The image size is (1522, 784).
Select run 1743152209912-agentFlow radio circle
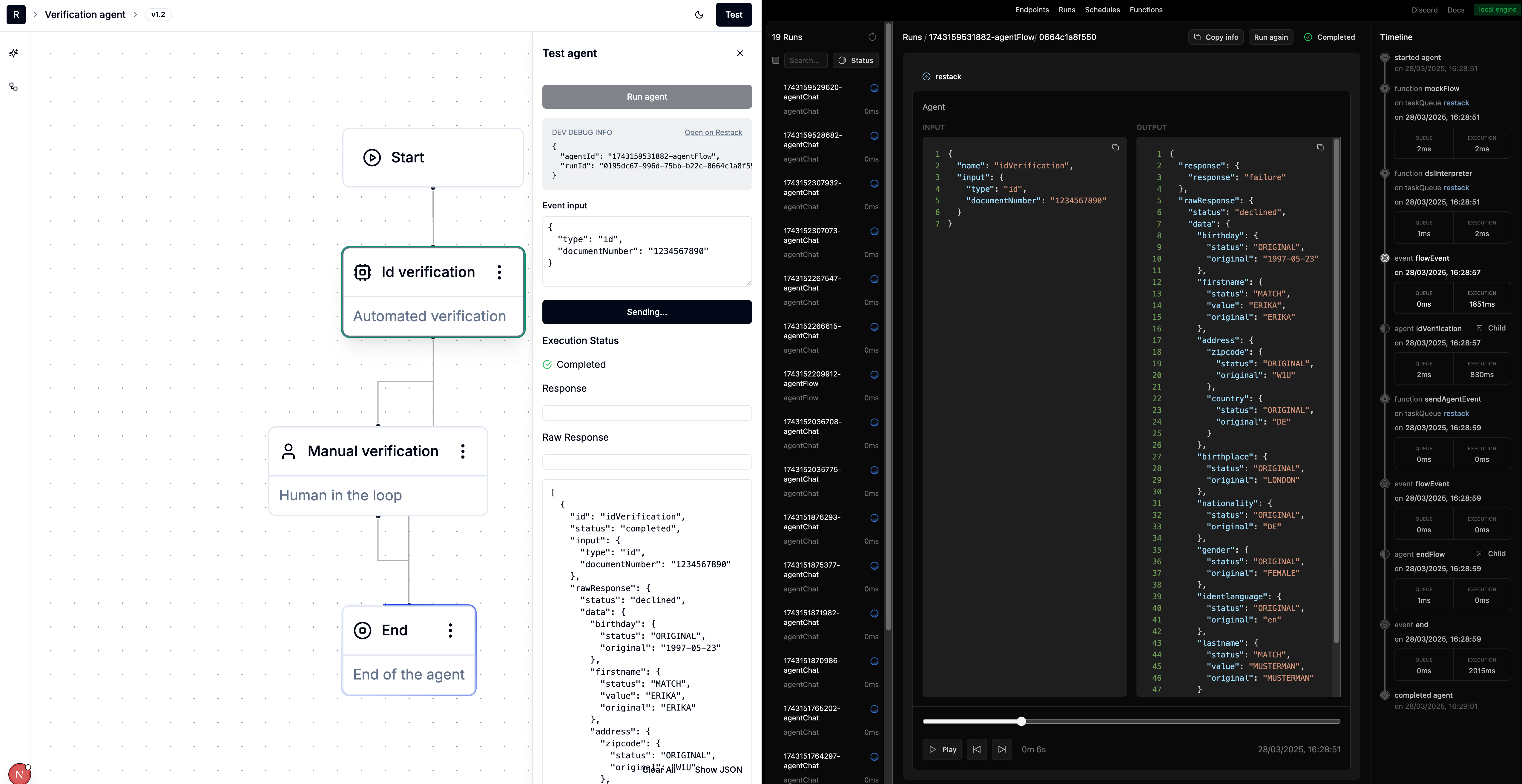click(x=874, y=375)
